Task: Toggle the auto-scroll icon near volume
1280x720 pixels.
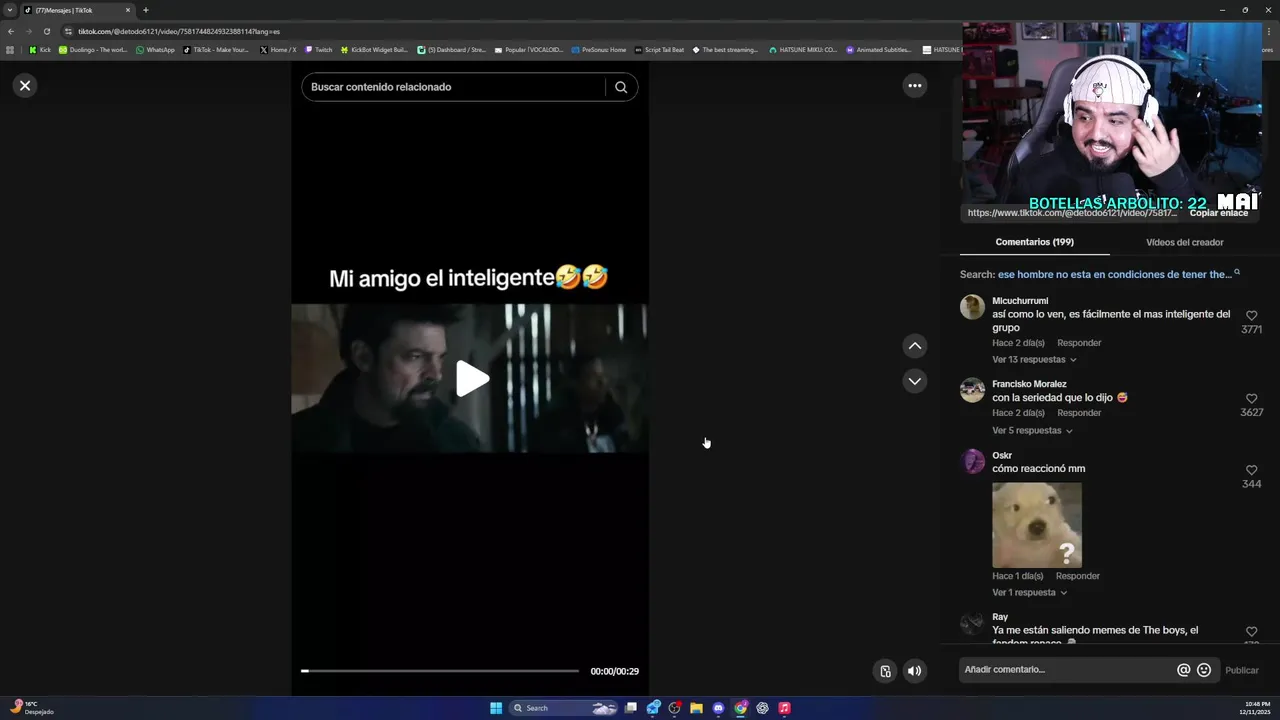Action: tap(885, 671)
